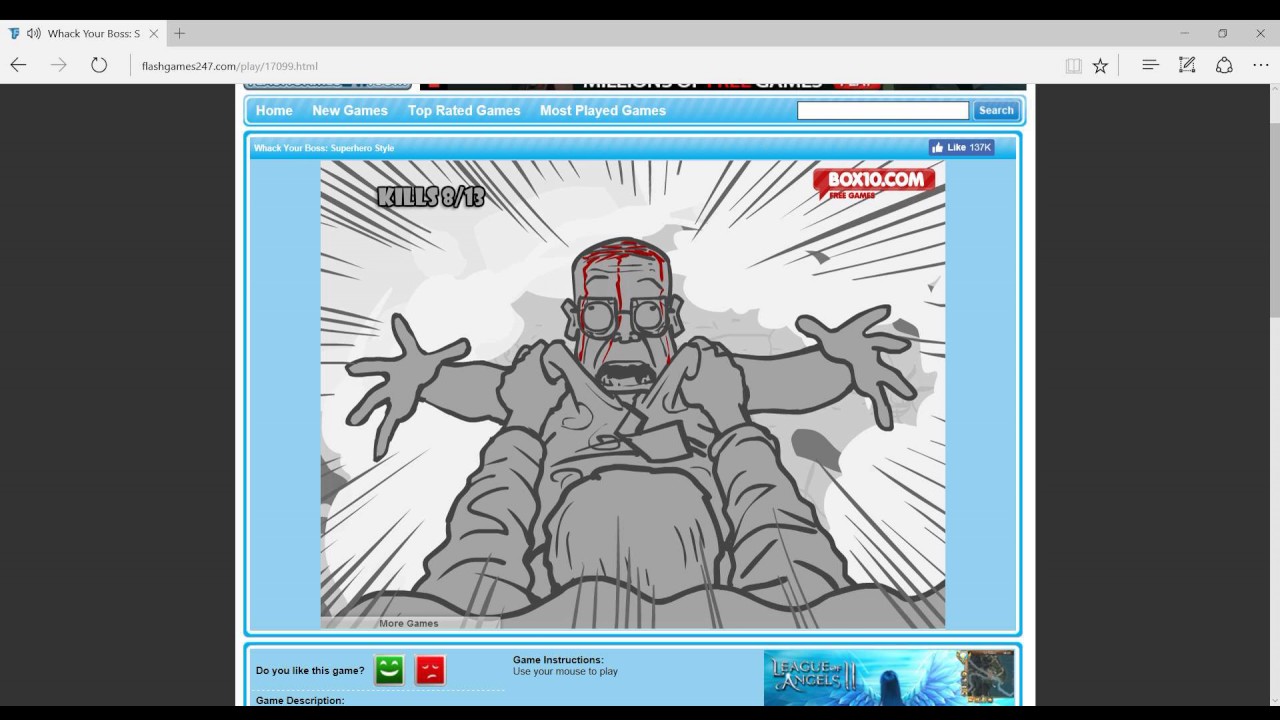Click the address bar URL
Image resolution: width=1280 pixels, height=720 pixels.
[x=230, y=66]
